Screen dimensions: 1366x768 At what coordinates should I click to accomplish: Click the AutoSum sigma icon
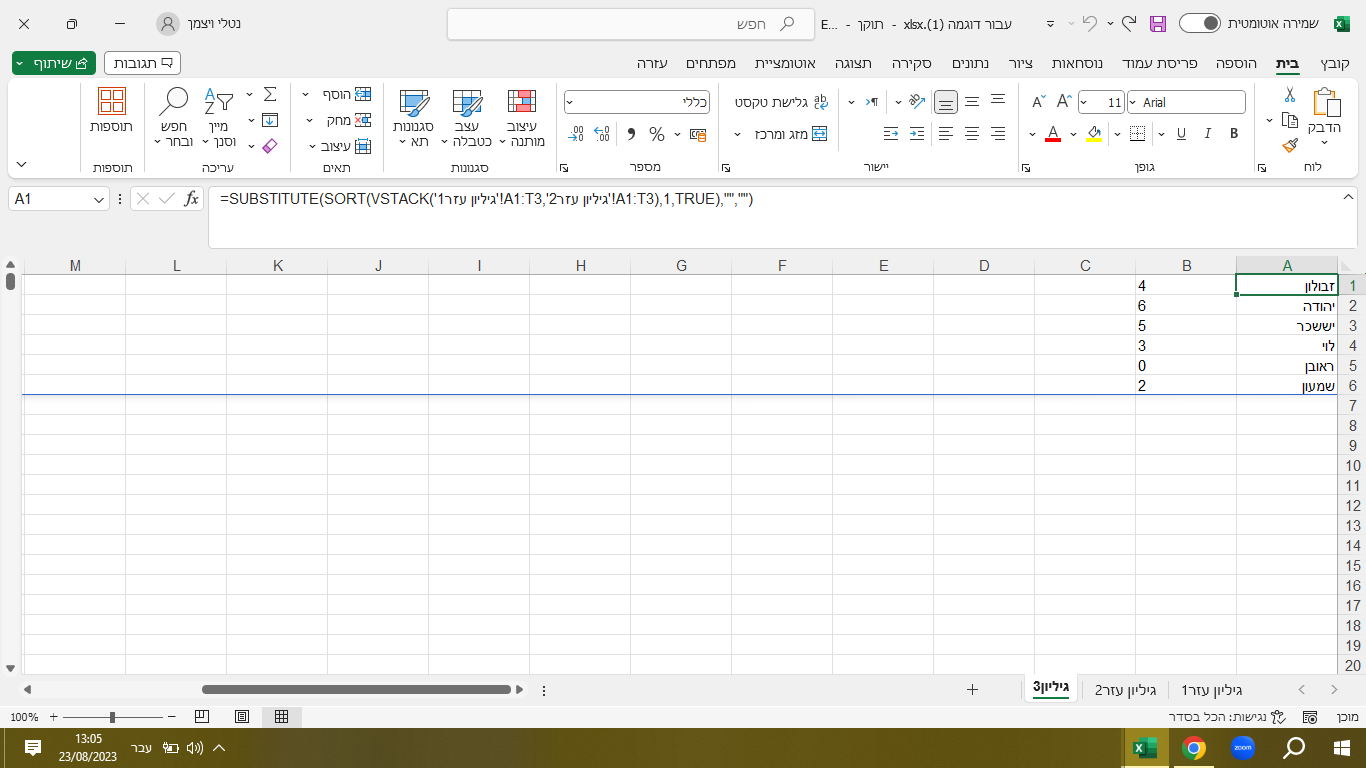click(x=269, y=95)
